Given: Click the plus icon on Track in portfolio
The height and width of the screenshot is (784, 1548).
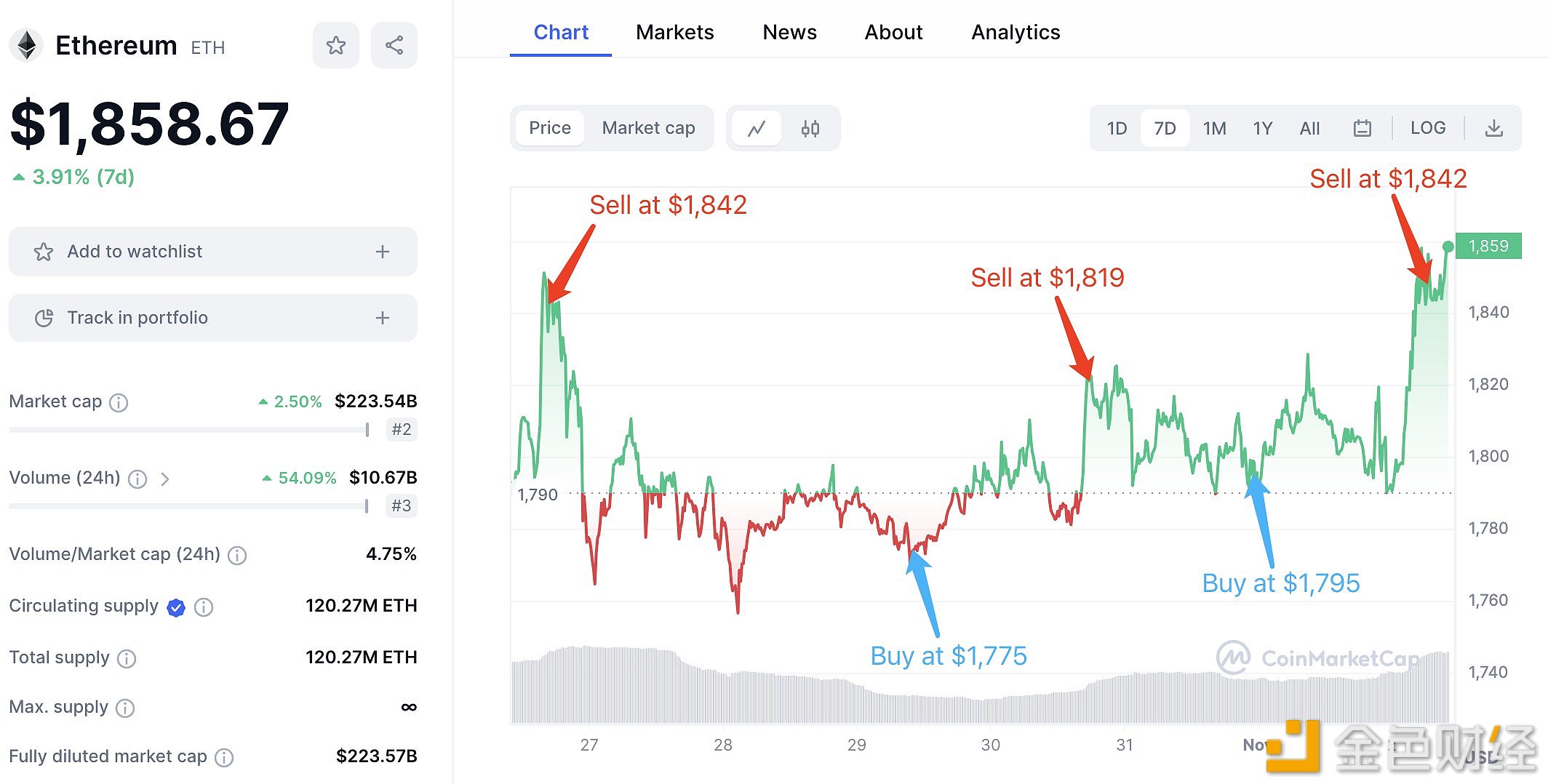Looking at the screenshot, I should [383, 318].
